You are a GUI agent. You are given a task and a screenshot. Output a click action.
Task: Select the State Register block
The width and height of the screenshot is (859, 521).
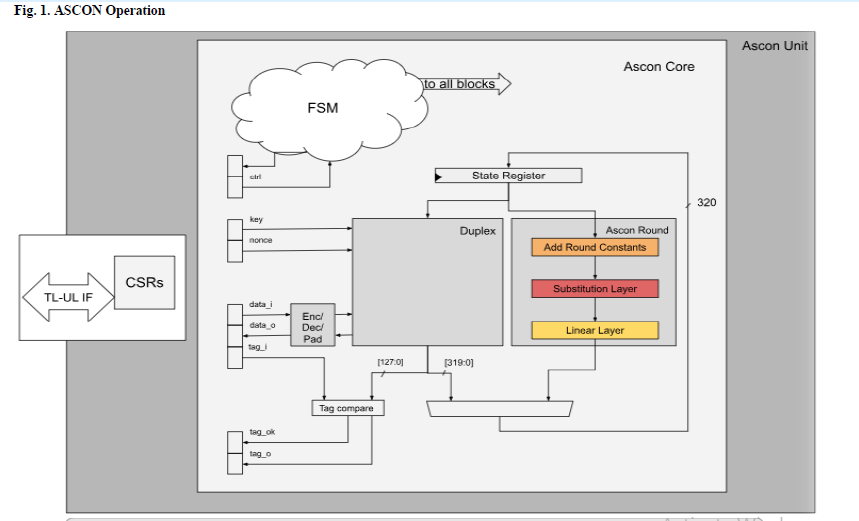coord(508,176)
